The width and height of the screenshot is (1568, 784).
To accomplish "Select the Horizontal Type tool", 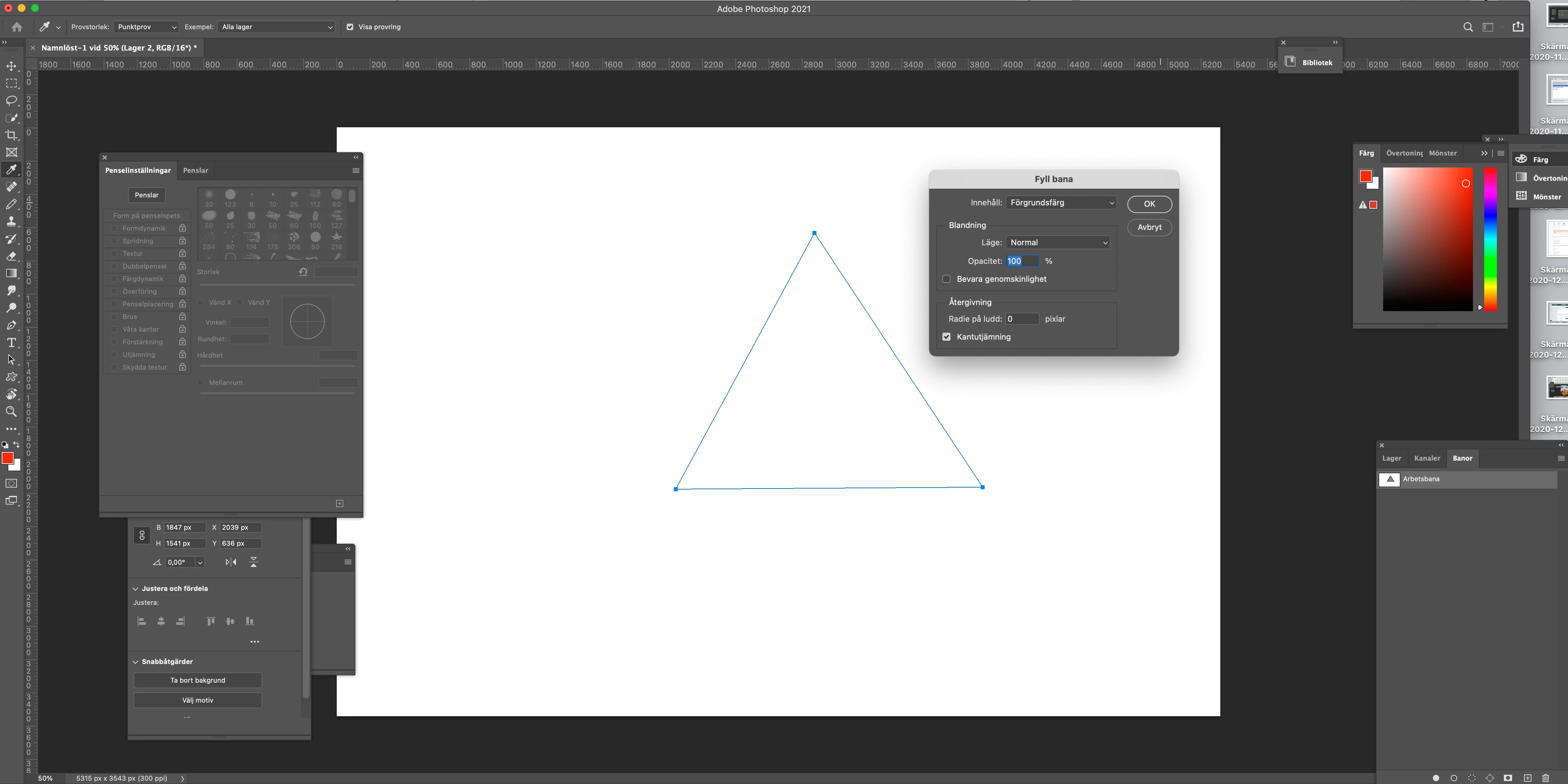I will click(x=12, y=343).
